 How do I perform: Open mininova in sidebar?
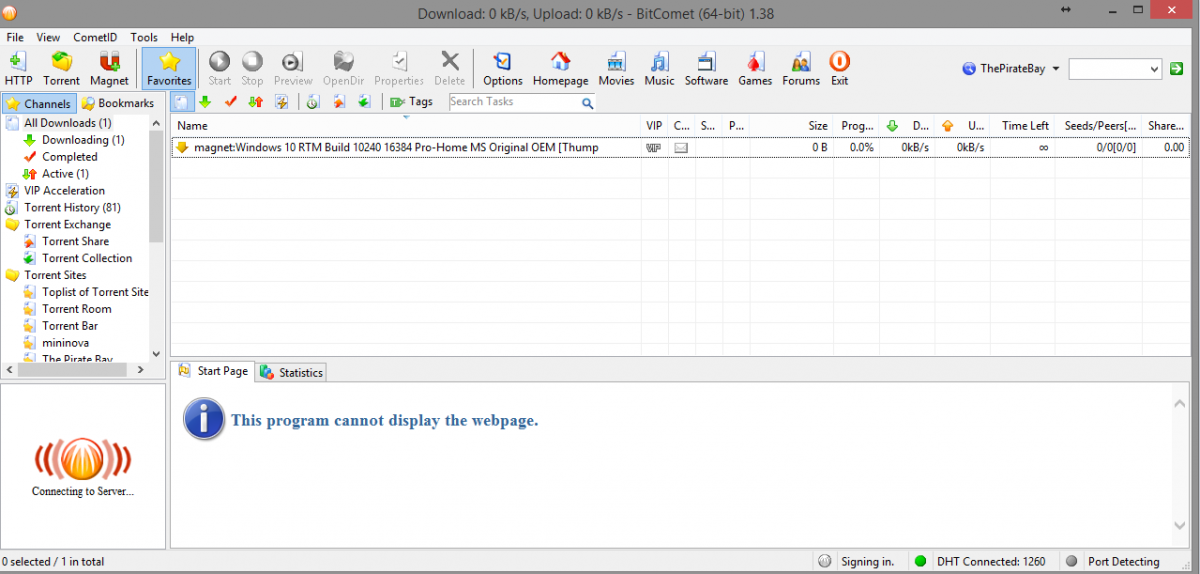point(65,342)
